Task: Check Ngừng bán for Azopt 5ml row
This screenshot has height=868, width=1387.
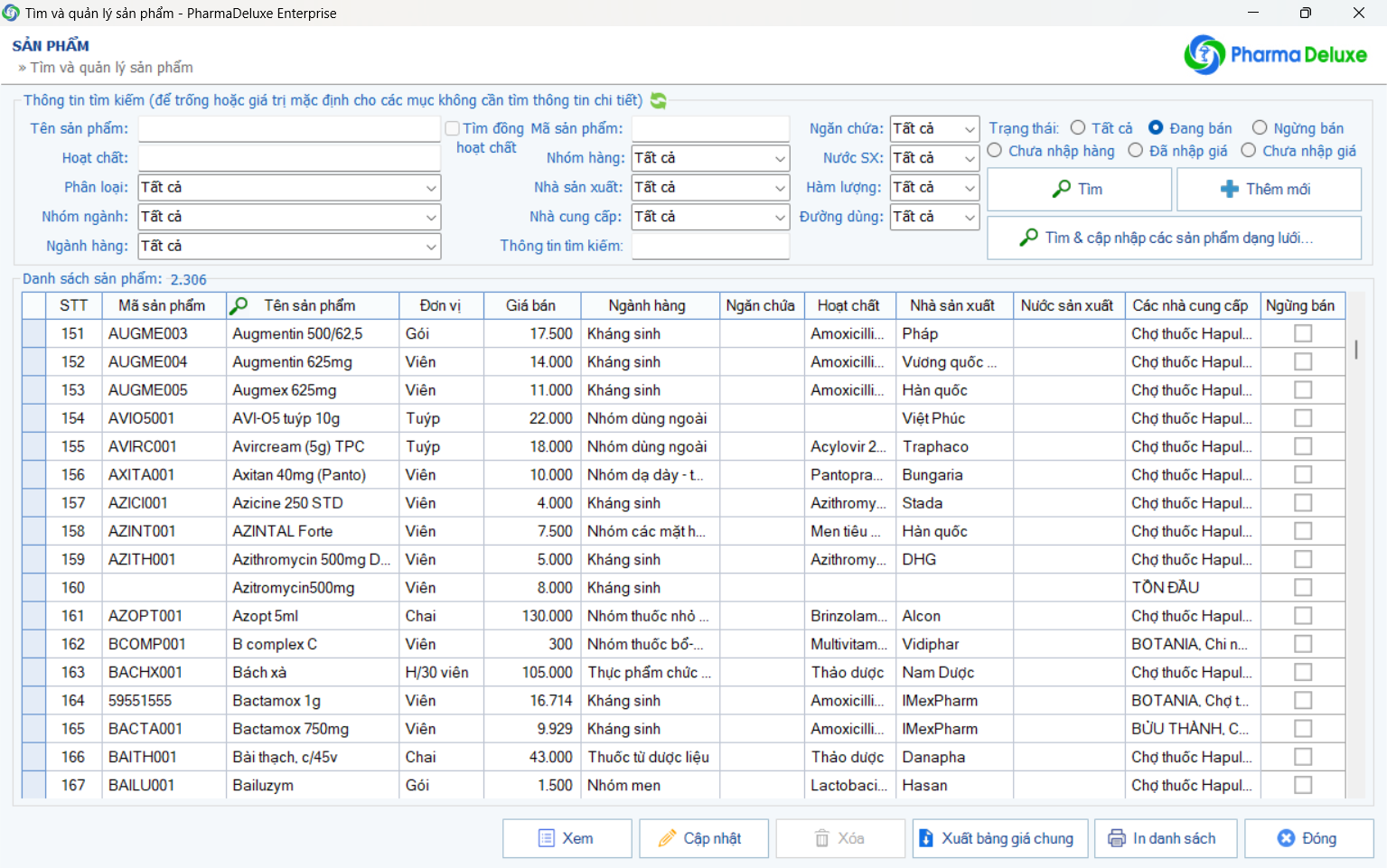Action: [x=1302, y=615]
